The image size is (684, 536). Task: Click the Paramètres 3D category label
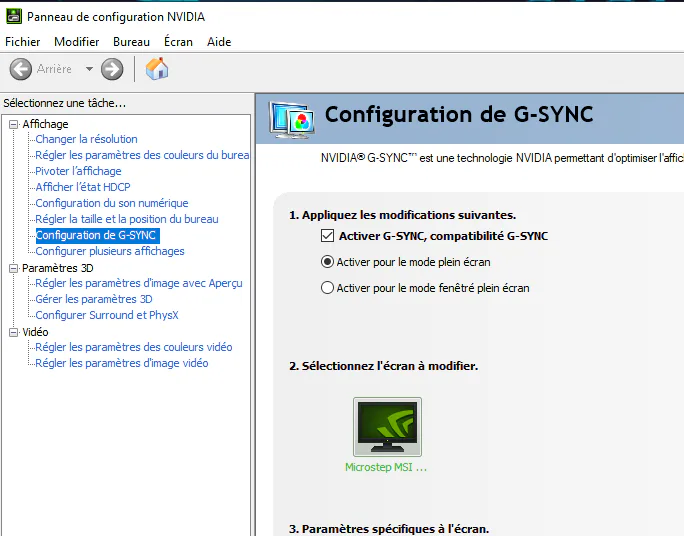pos(58,268)
